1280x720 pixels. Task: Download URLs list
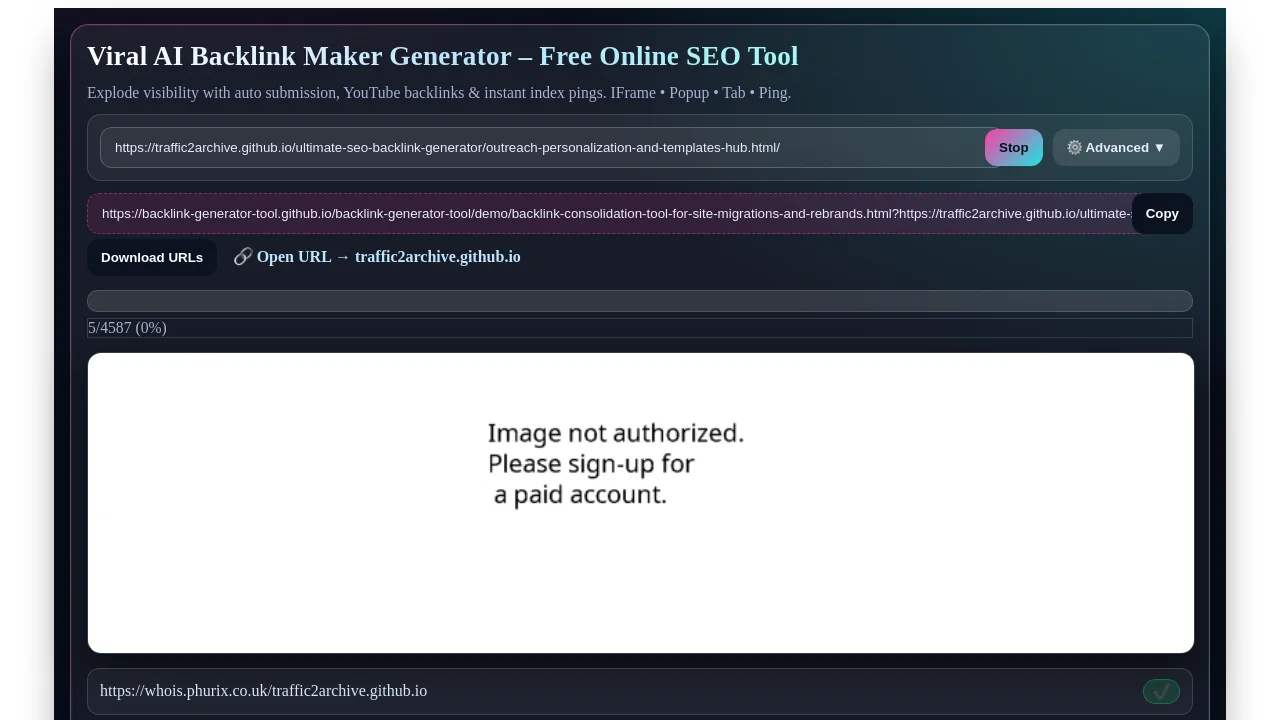(152, 257)
